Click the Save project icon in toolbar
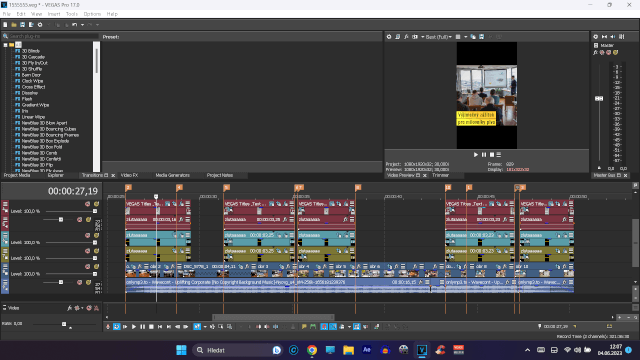The width and height of the screenshot is (640, 360). 22,25
